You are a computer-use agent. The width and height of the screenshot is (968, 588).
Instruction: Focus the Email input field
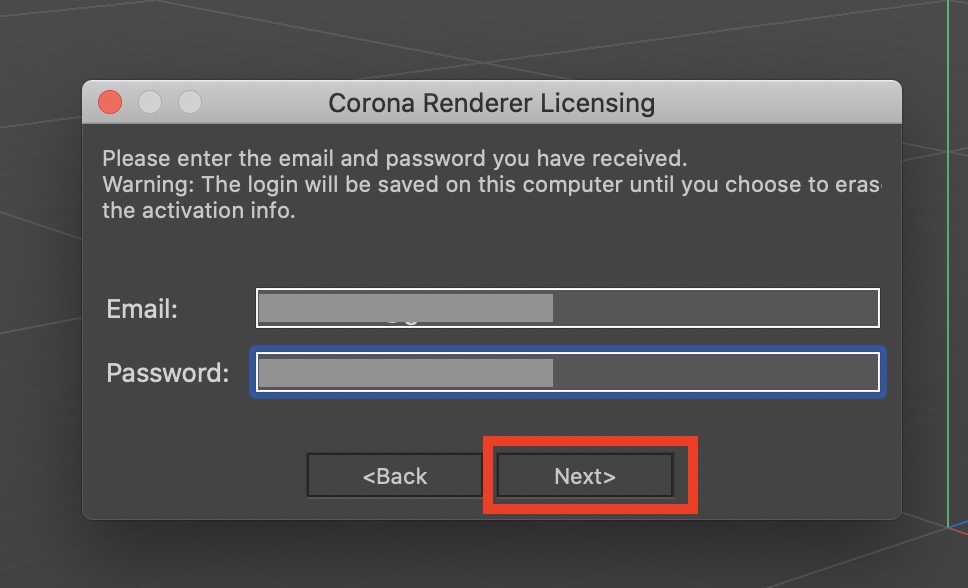point(715,308)
